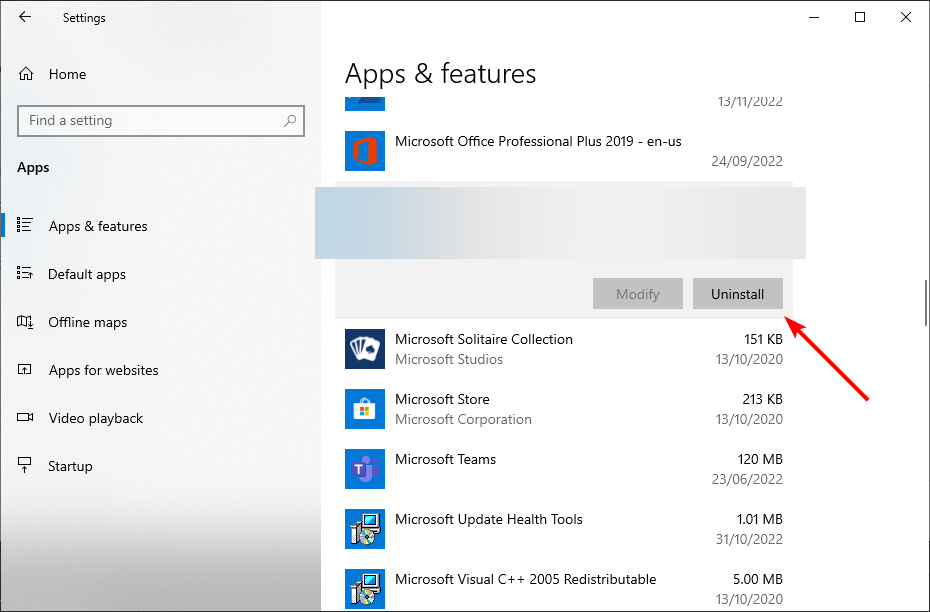Open the Offline maps page
Viewport: 930px width, 612px height.
click(88, 322)
